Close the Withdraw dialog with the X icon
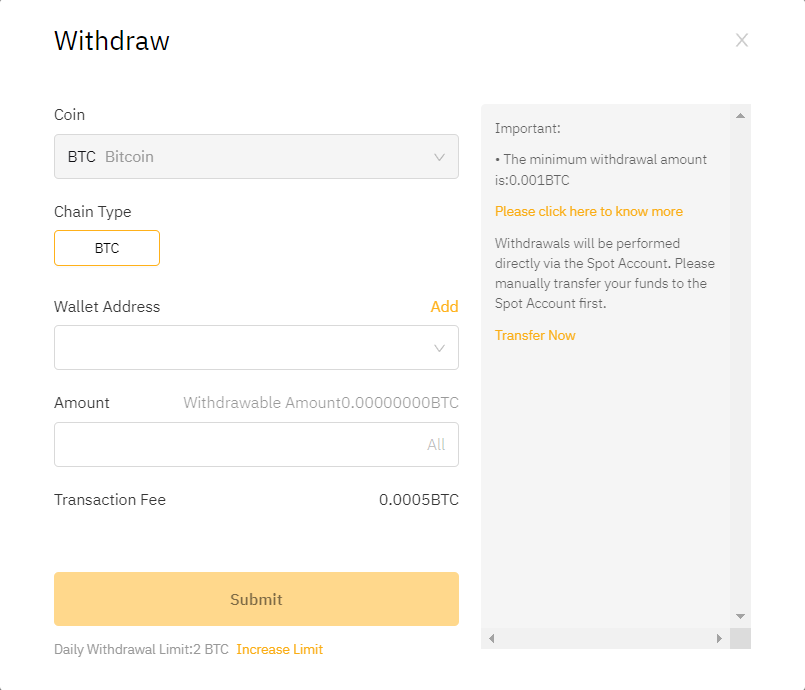Viewport: 805px width, 690px height. 741,40
